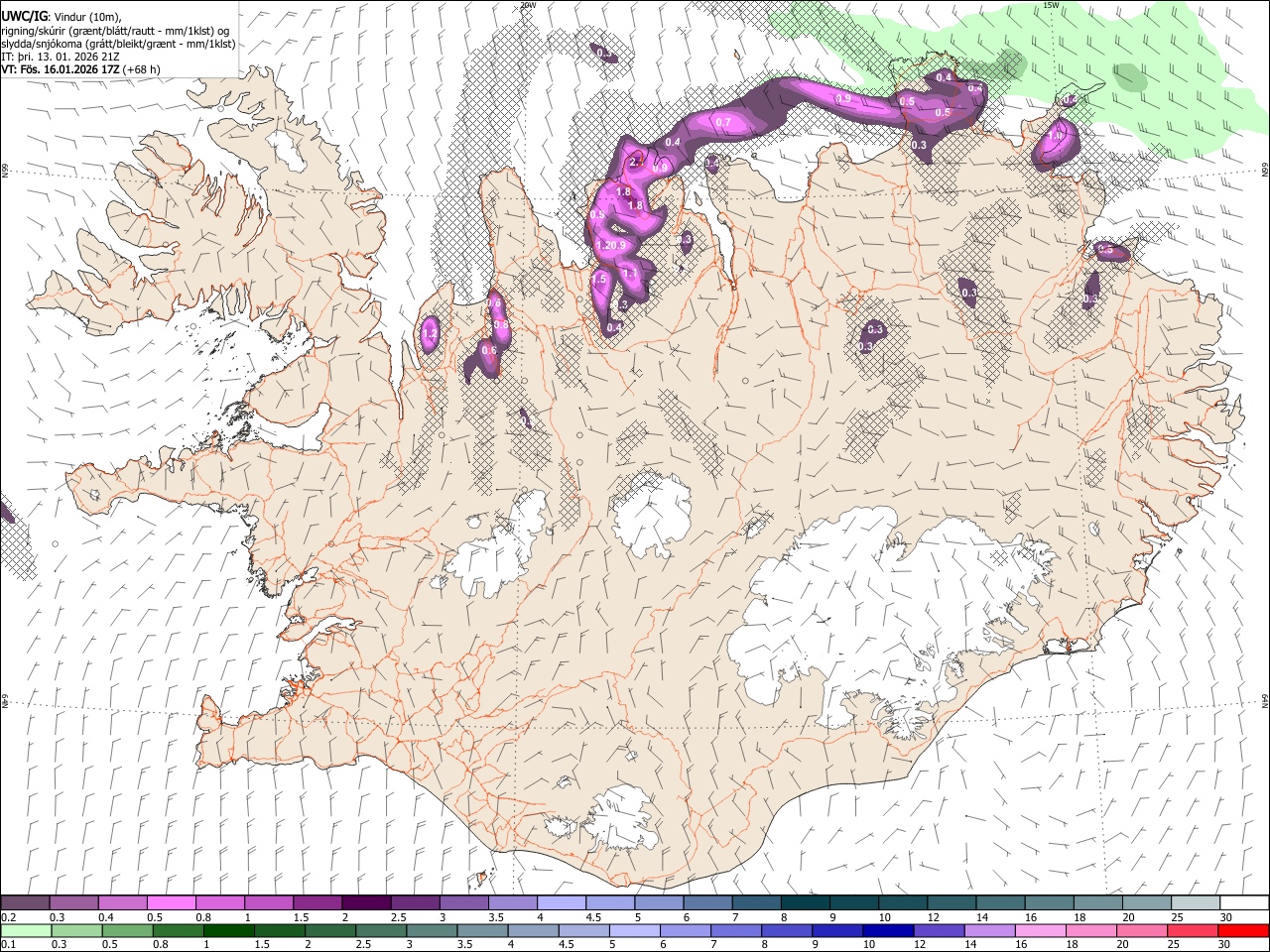Click the rain-scale swatch between 8 and 9
The height and width of the screenshot is (952, 1270).
[x=786, y=930]
